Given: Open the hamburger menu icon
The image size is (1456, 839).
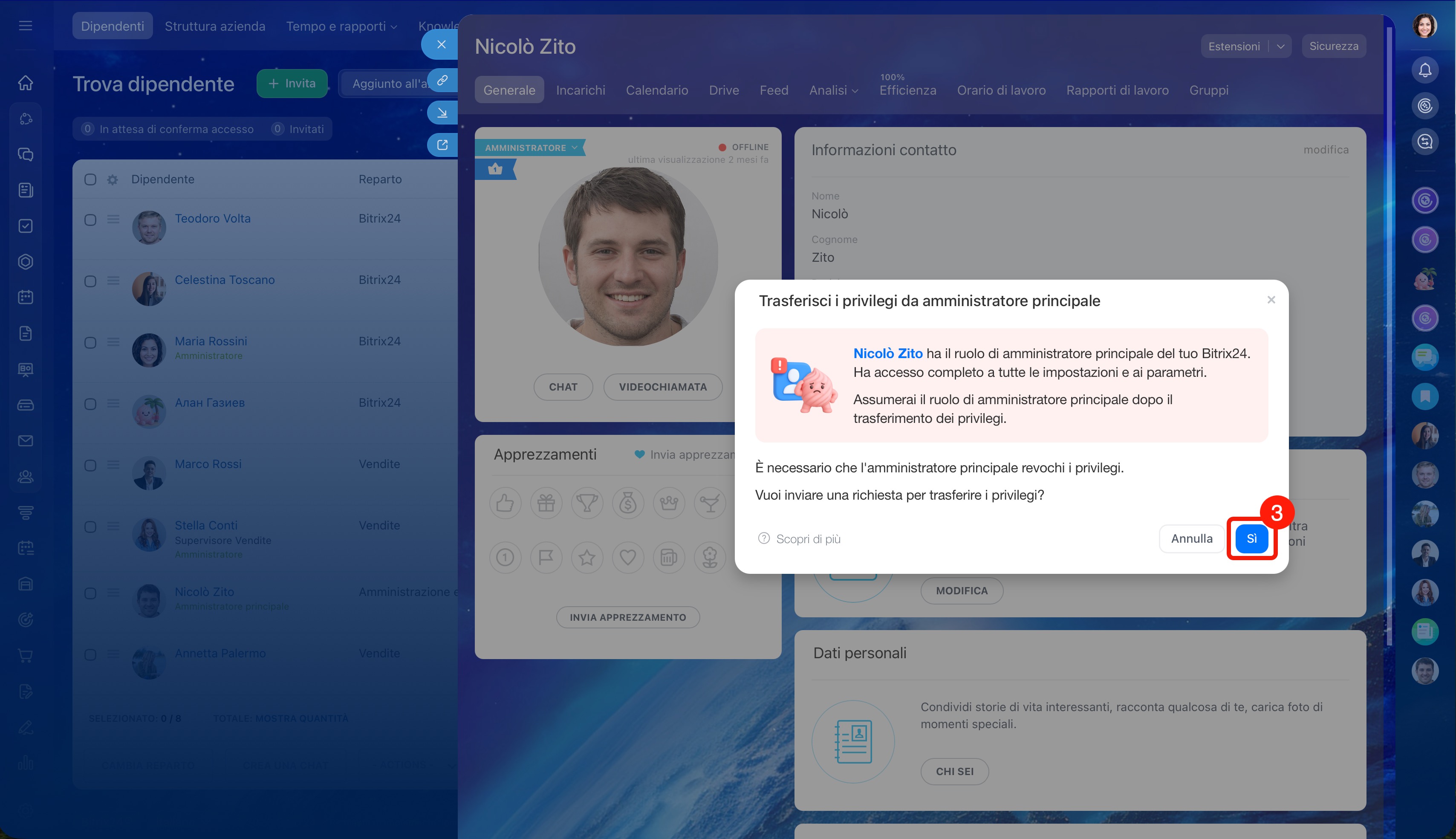Looking at the screenshot, I should point(25,26).
